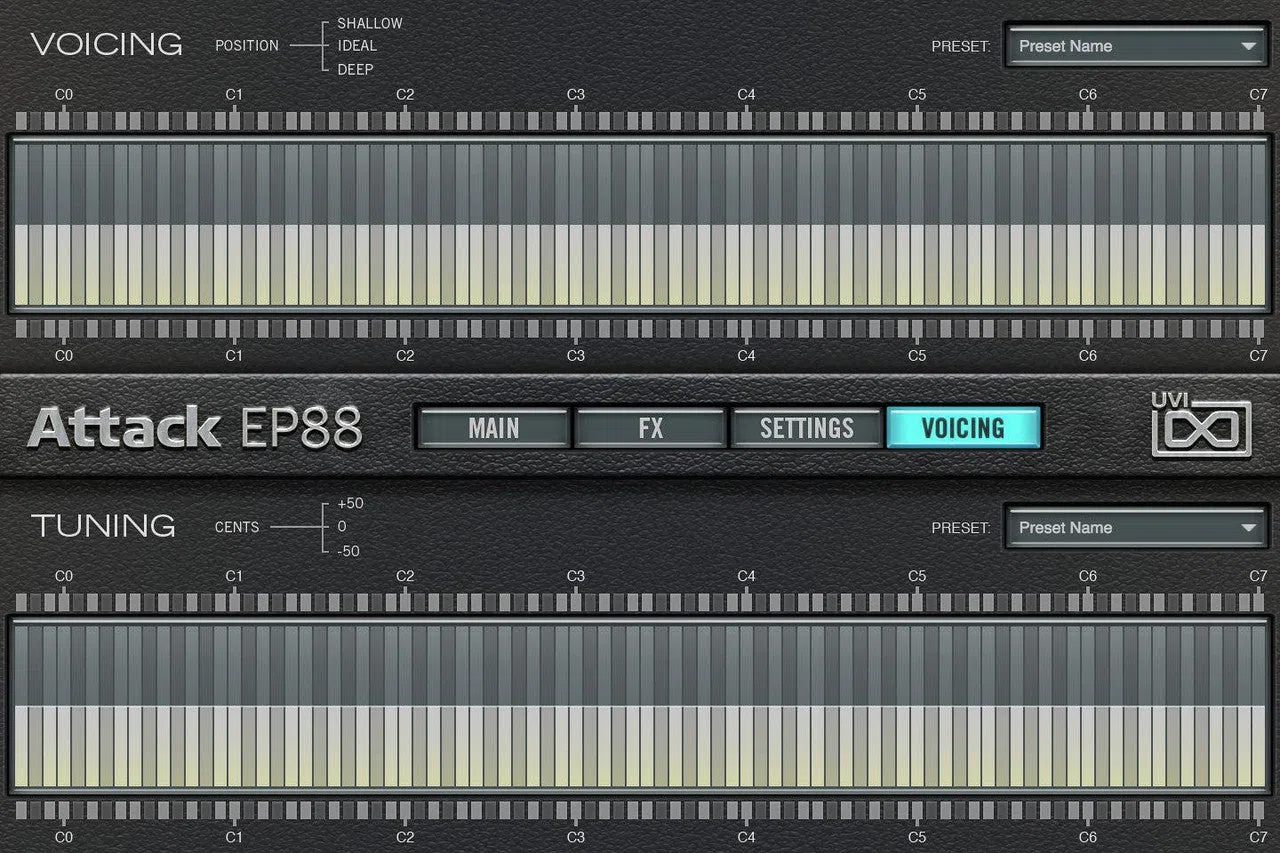Click the -50 cents label
This screenshot has width=1280, height=853.
pyautogui.click(x=349, y=551)
